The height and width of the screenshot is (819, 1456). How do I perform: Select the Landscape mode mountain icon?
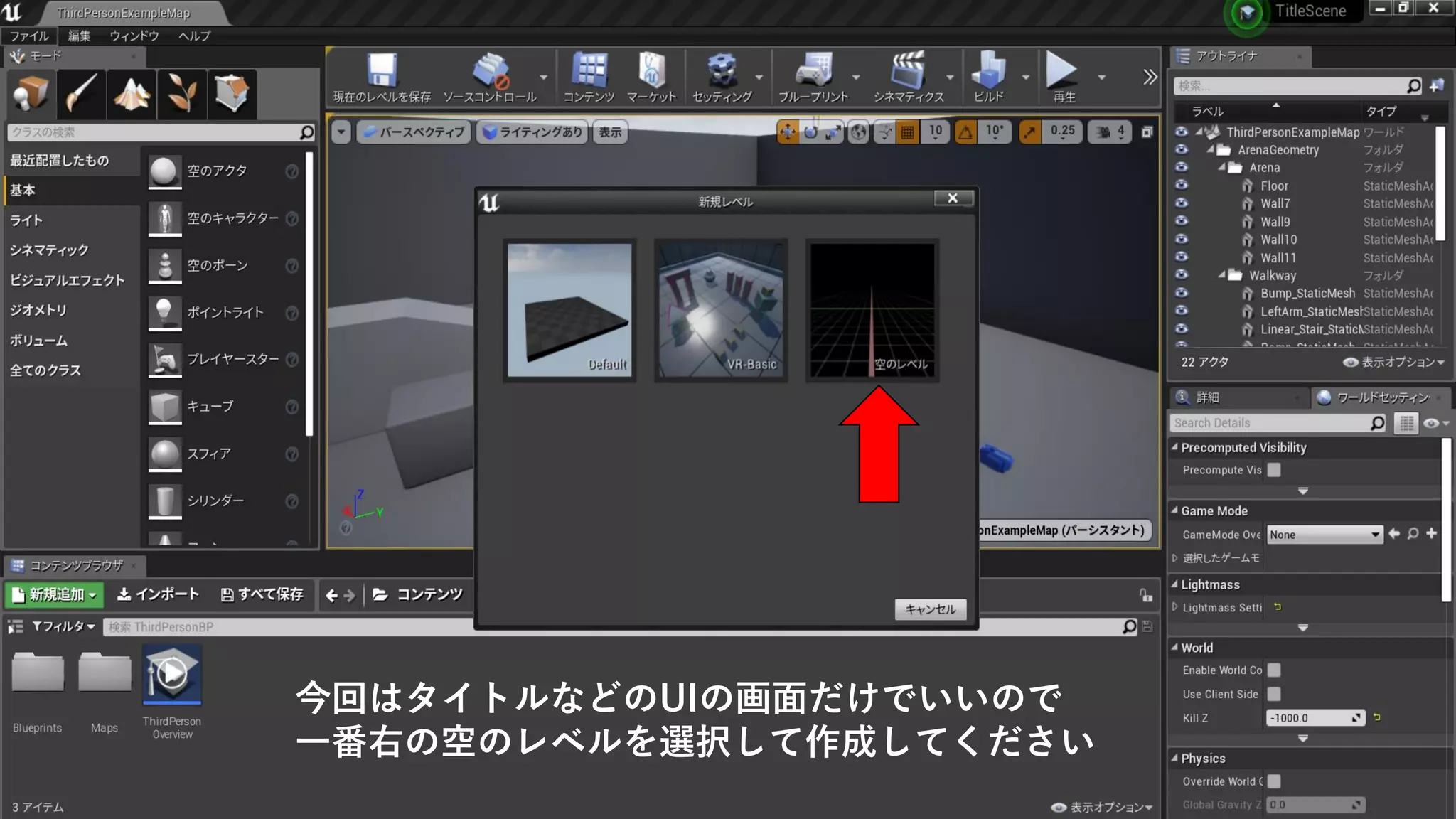[x=132, y=94]
